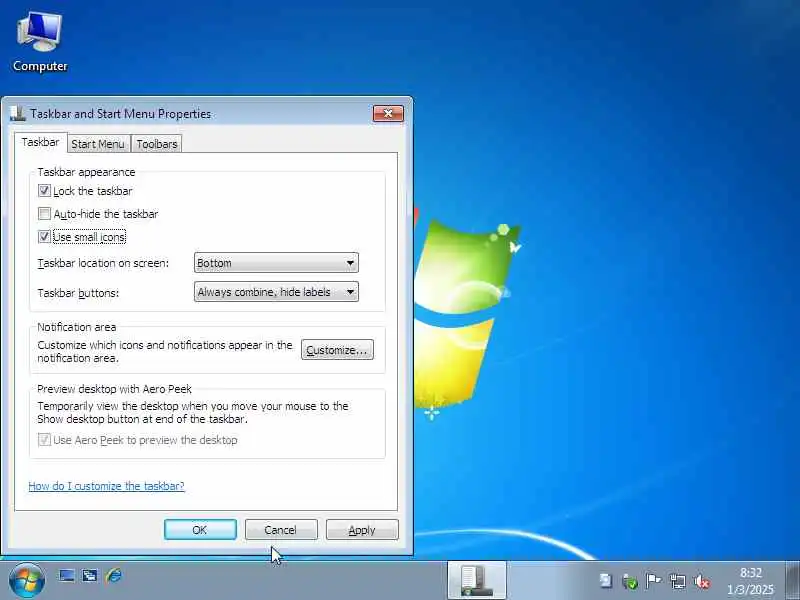Click the Show Desktop quick launch icon
The width and height of the screenshot is (800, 600).
[67, 576]
